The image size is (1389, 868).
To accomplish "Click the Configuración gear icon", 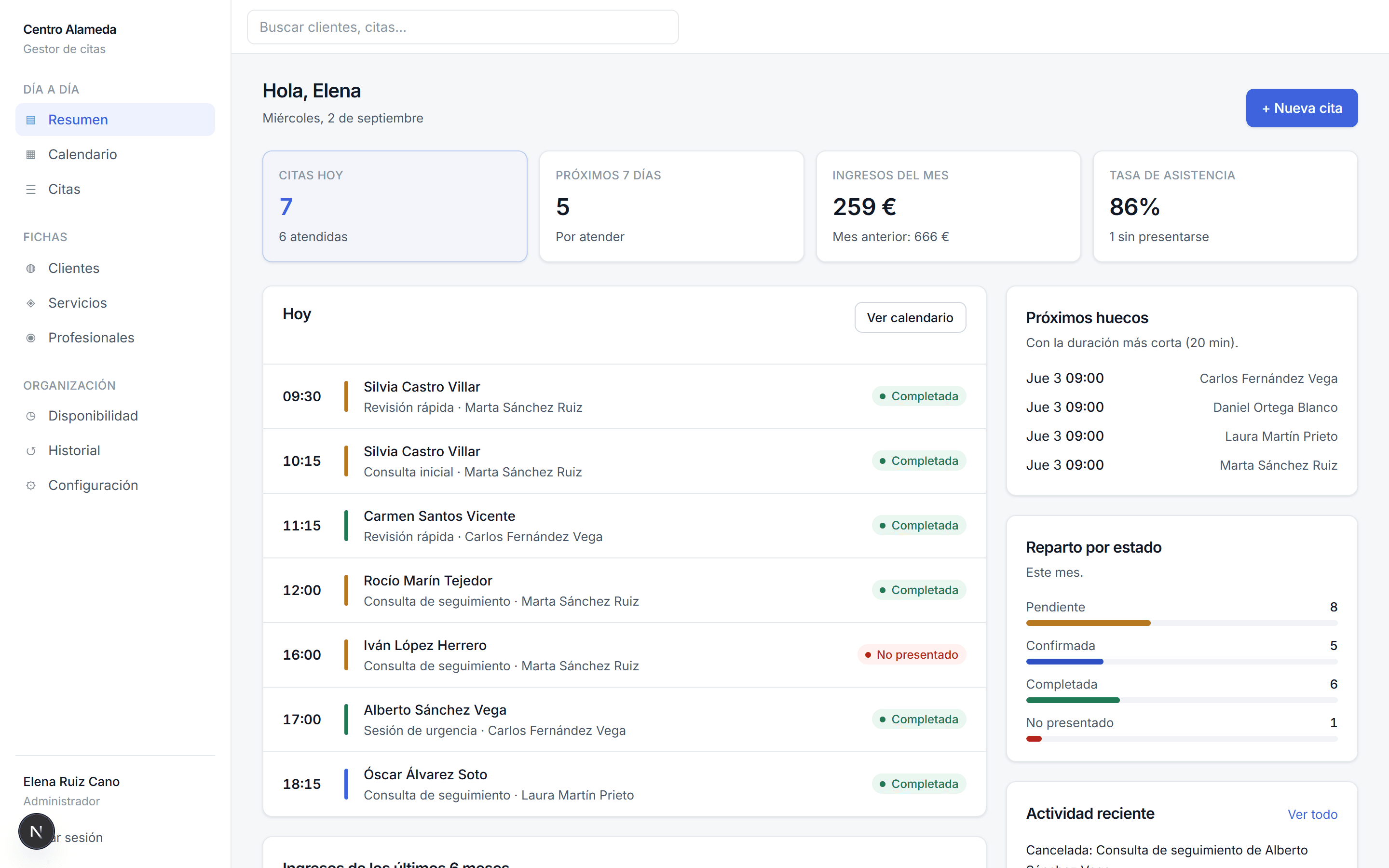I will [x=31, y=486].
